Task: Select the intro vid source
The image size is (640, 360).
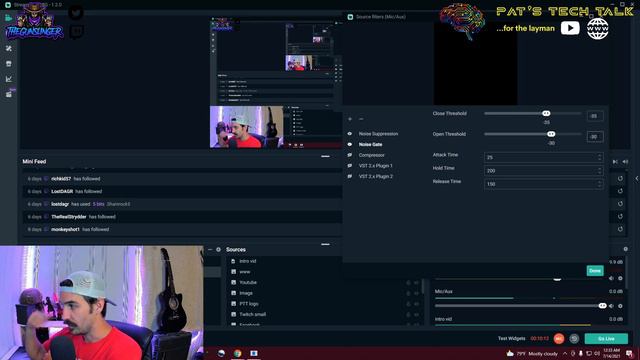Action: 247,261
